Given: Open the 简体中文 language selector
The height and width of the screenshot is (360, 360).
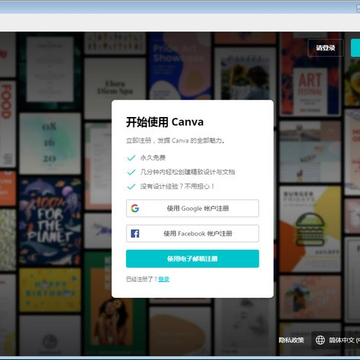Looking at the screenshot, I should coord(336,340).
